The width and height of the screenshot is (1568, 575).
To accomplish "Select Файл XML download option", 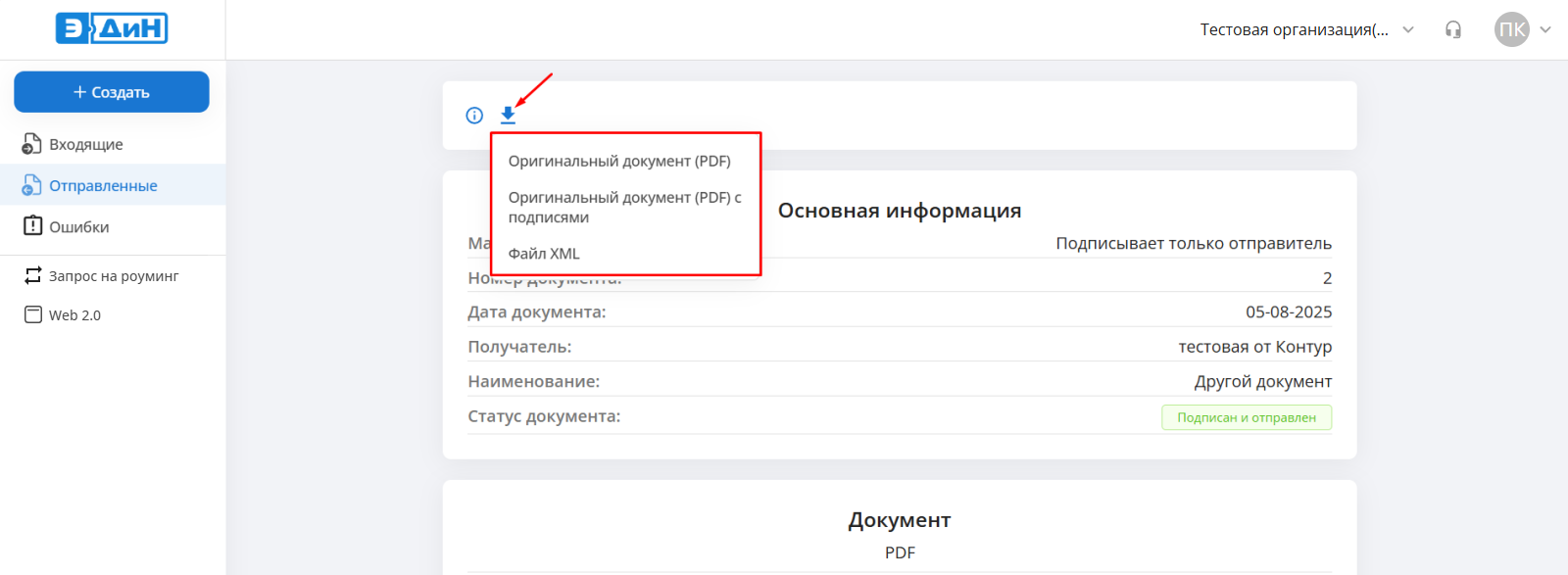I will coord(544,254).
